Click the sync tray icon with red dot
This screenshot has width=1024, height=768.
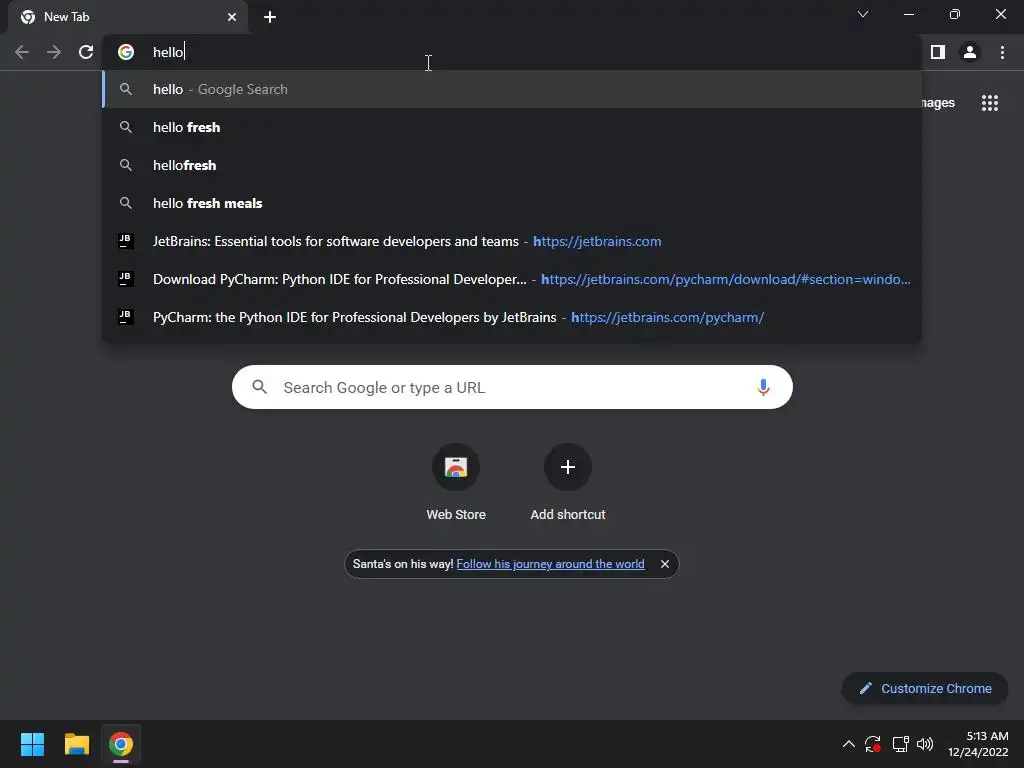coord(873,744)
